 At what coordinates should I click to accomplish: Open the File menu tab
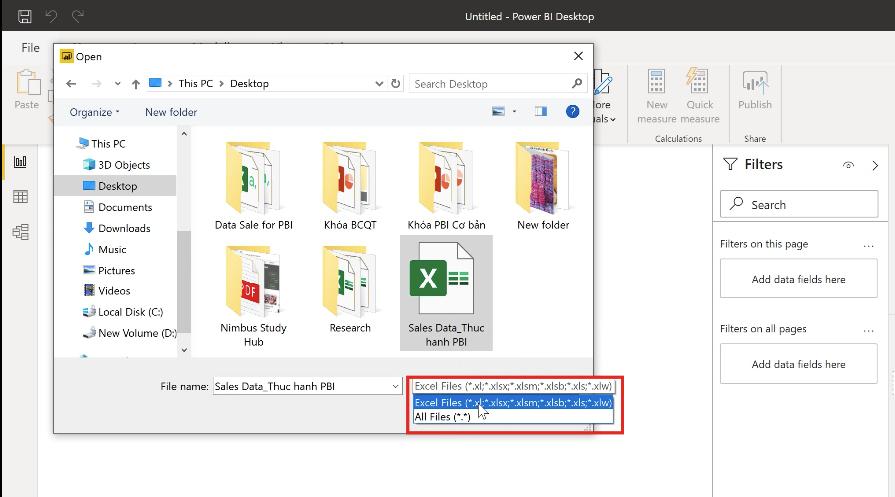31,47
